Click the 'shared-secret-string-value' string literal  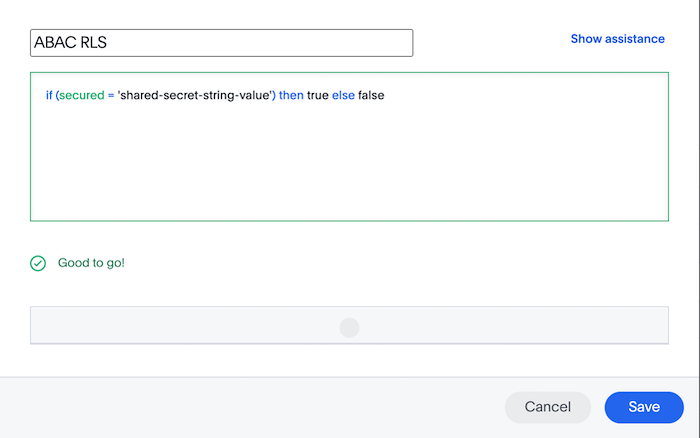pos(195,95)
